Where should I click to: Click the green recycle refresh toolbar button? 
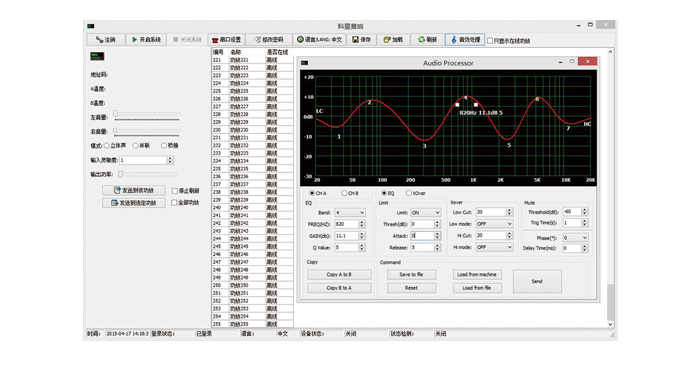[x=427, y=40]
